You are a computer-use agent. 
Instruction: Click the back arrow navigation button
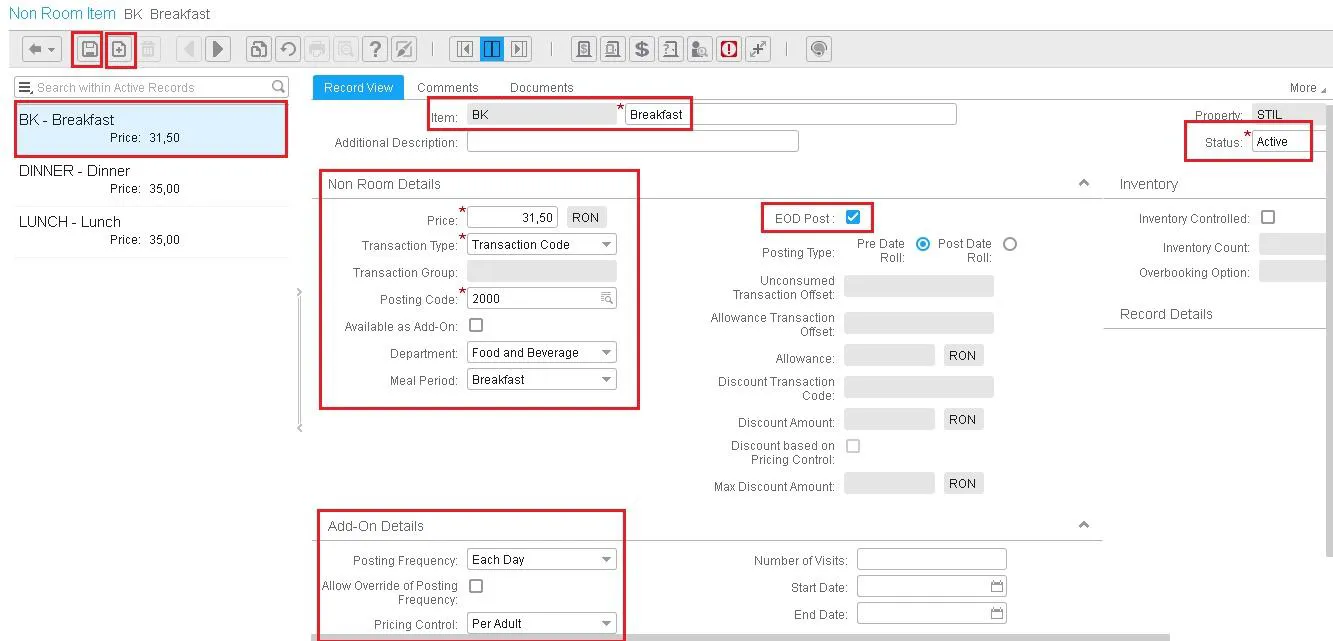(x=42, y=48)
